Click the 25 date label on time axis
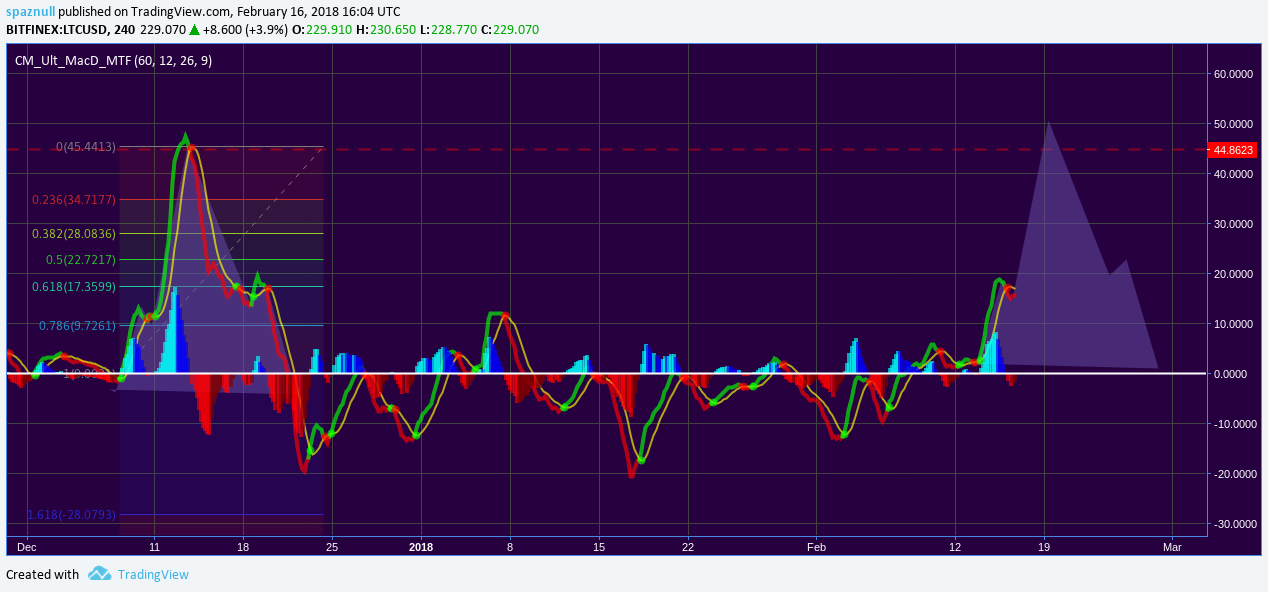The image size is (1268, 592). pos(332,547)
